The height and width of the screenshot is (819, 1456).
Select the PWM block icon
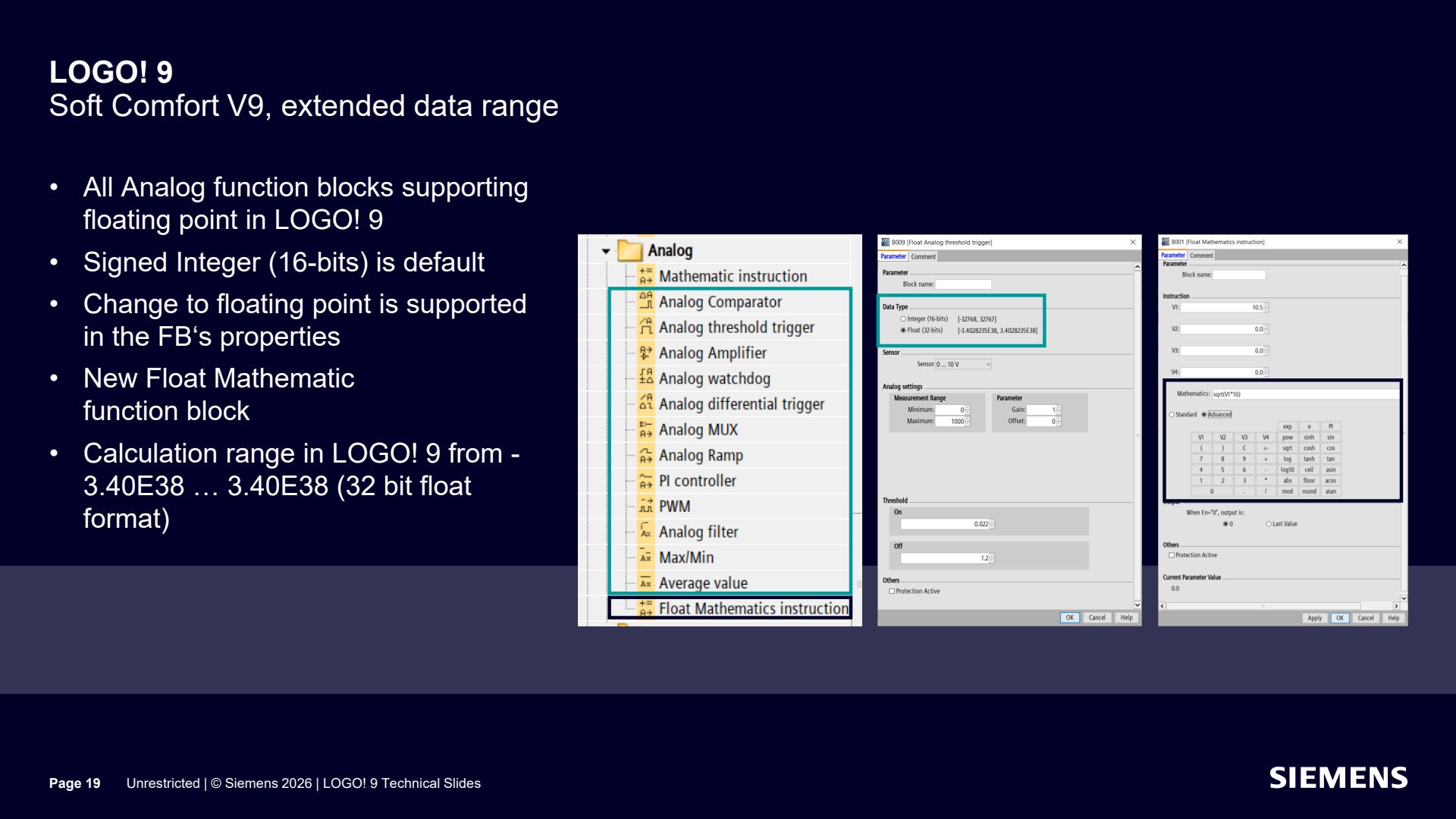pyautogui.click(x=645, y=507)
